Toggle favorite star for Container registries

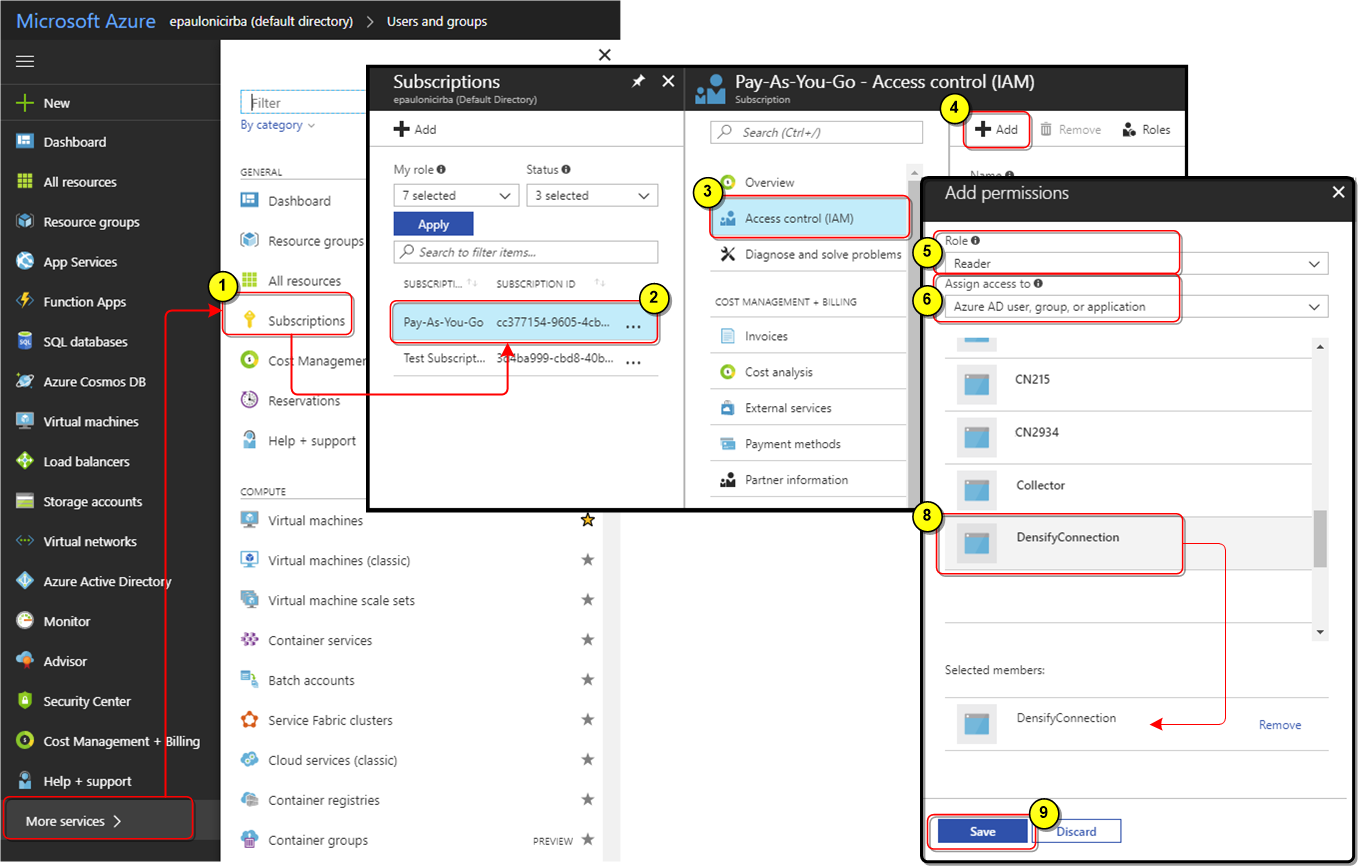tap(588, 800)
